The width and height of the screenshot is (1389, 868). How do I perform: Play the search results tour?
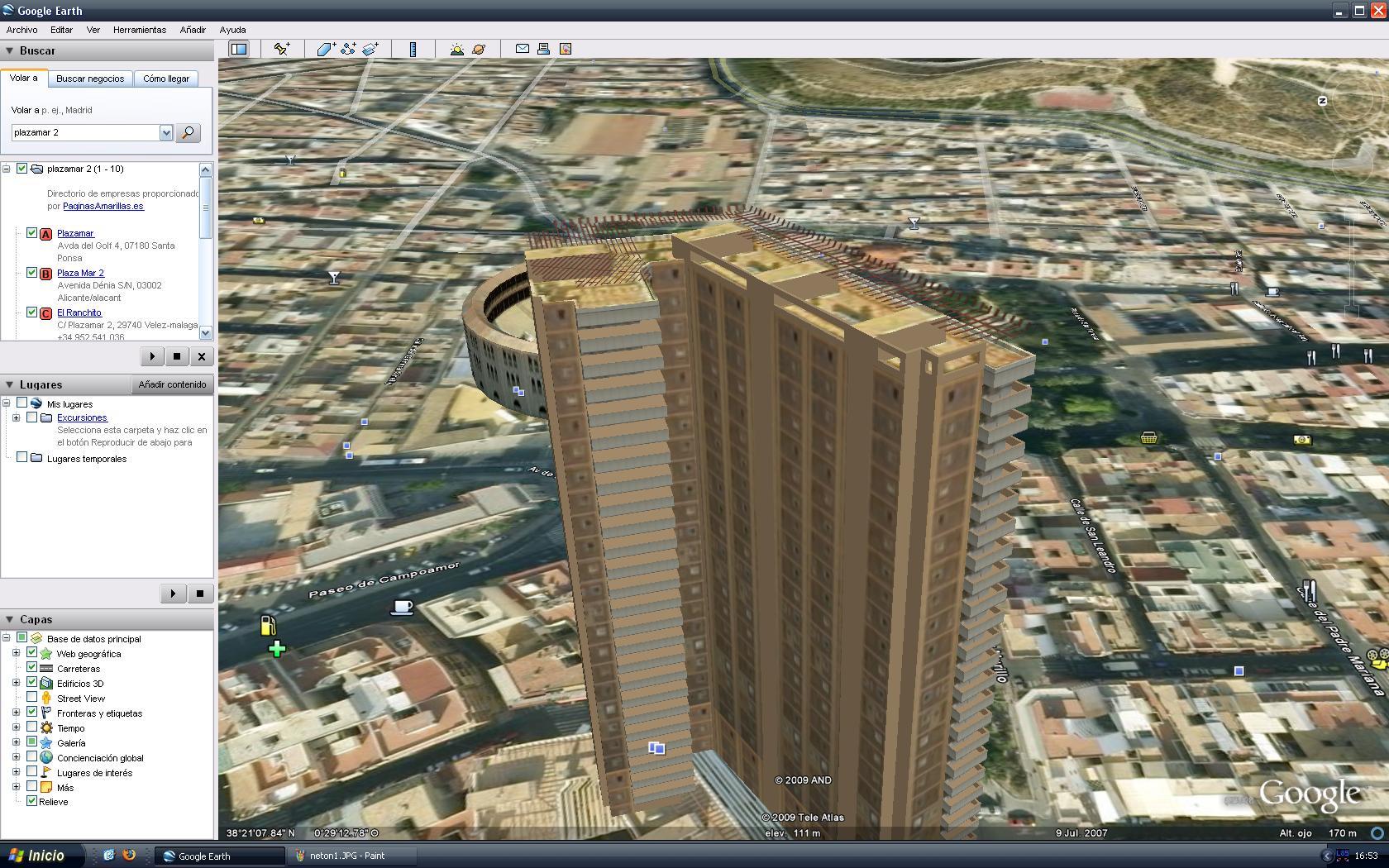(152, 356)
